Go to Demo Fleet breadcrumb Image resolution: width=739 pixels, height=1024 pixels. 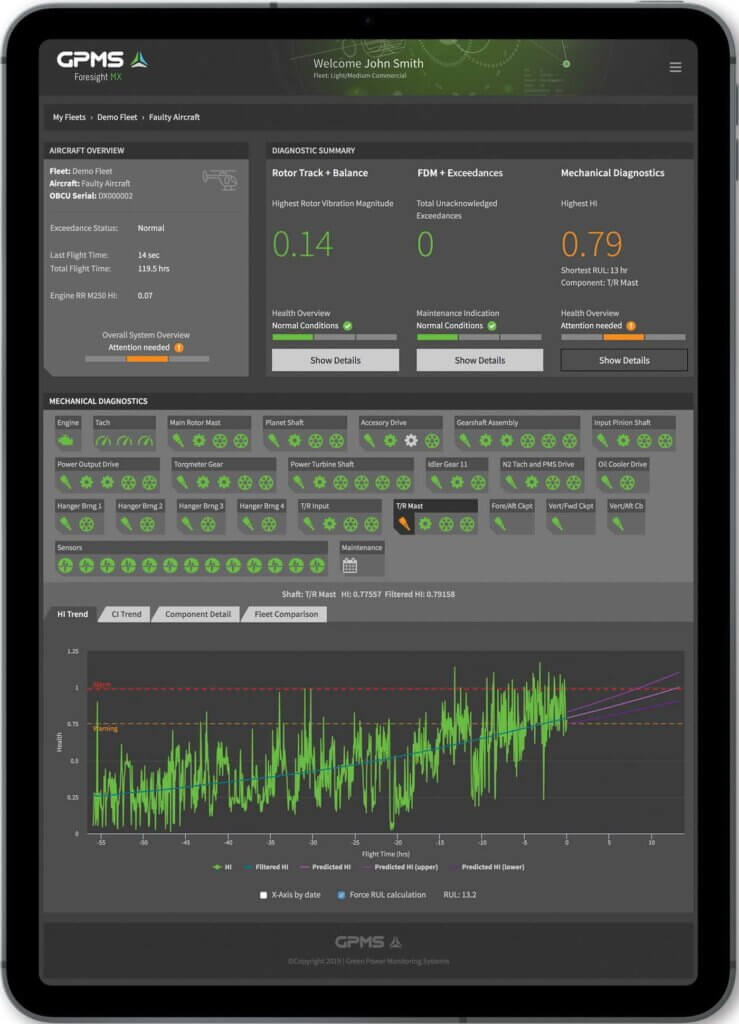click(x=117, y=117)
